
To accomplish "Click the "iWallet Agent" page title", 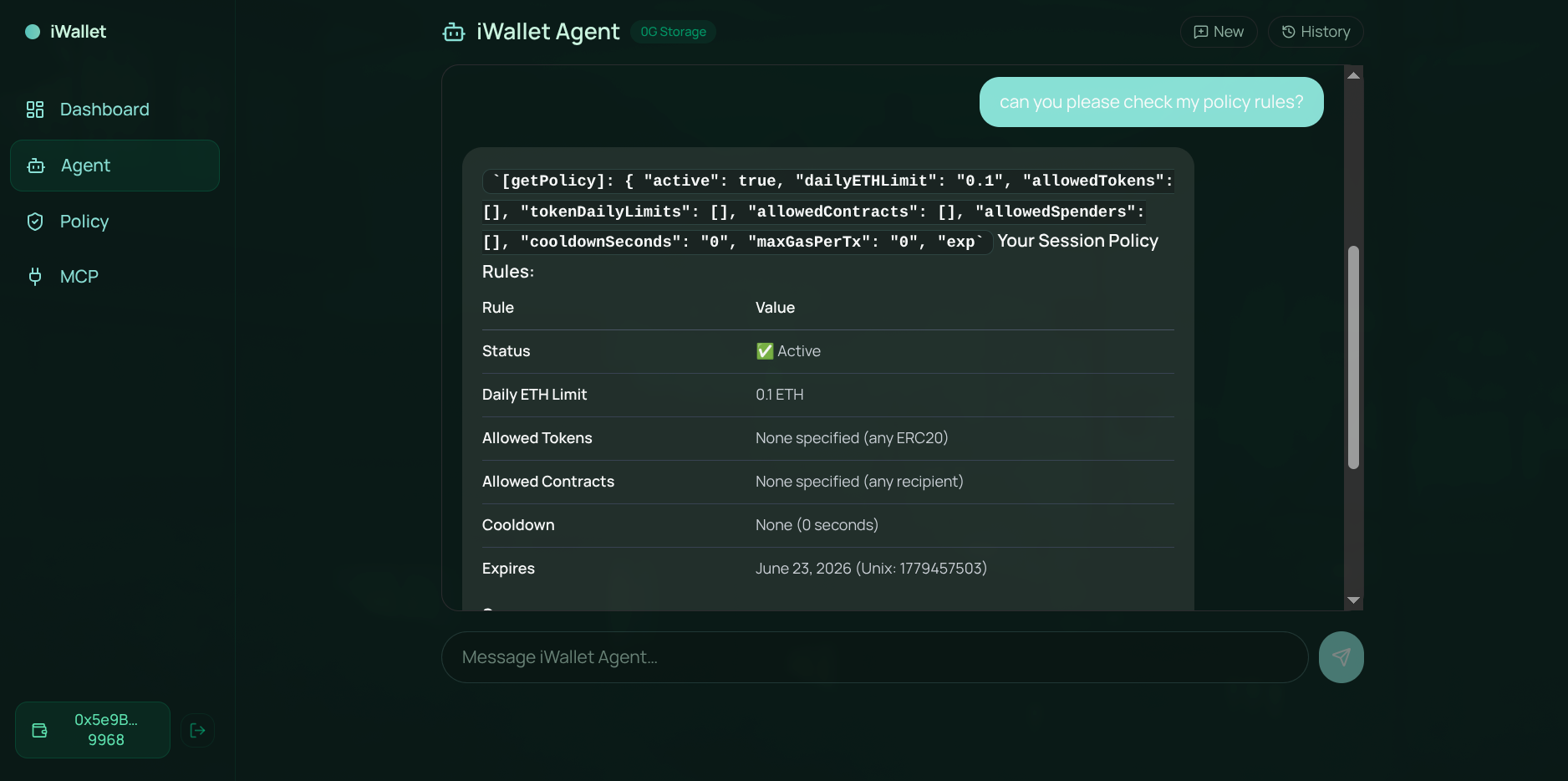I will (x=548, y=32).
